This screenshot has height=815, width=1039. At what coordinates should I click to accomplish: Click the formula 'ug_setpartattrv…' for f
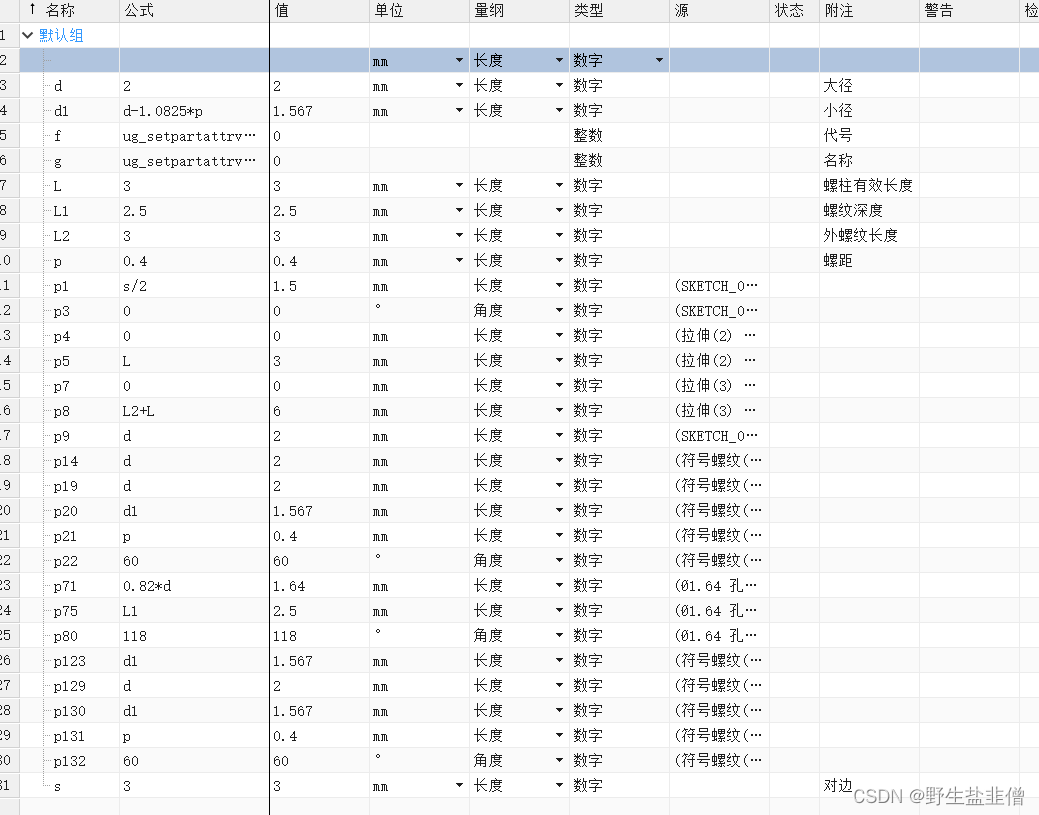189,136
